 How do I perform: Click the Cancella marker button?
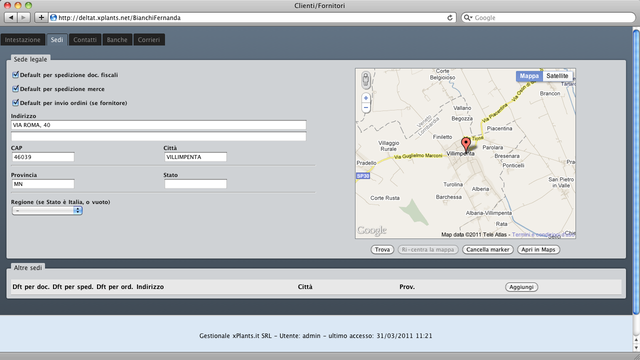click(x=488, y=249)
